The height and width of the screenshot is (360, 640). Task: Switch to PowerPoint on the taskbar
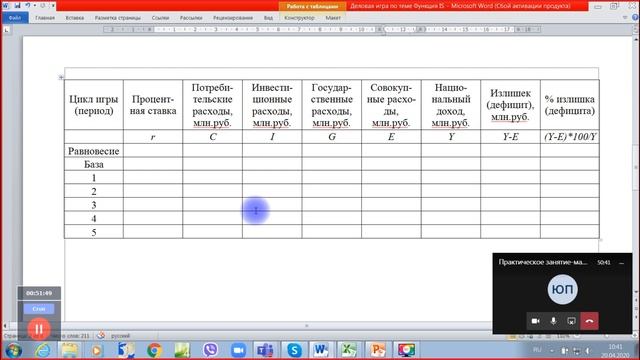click(x=378, y=350)
